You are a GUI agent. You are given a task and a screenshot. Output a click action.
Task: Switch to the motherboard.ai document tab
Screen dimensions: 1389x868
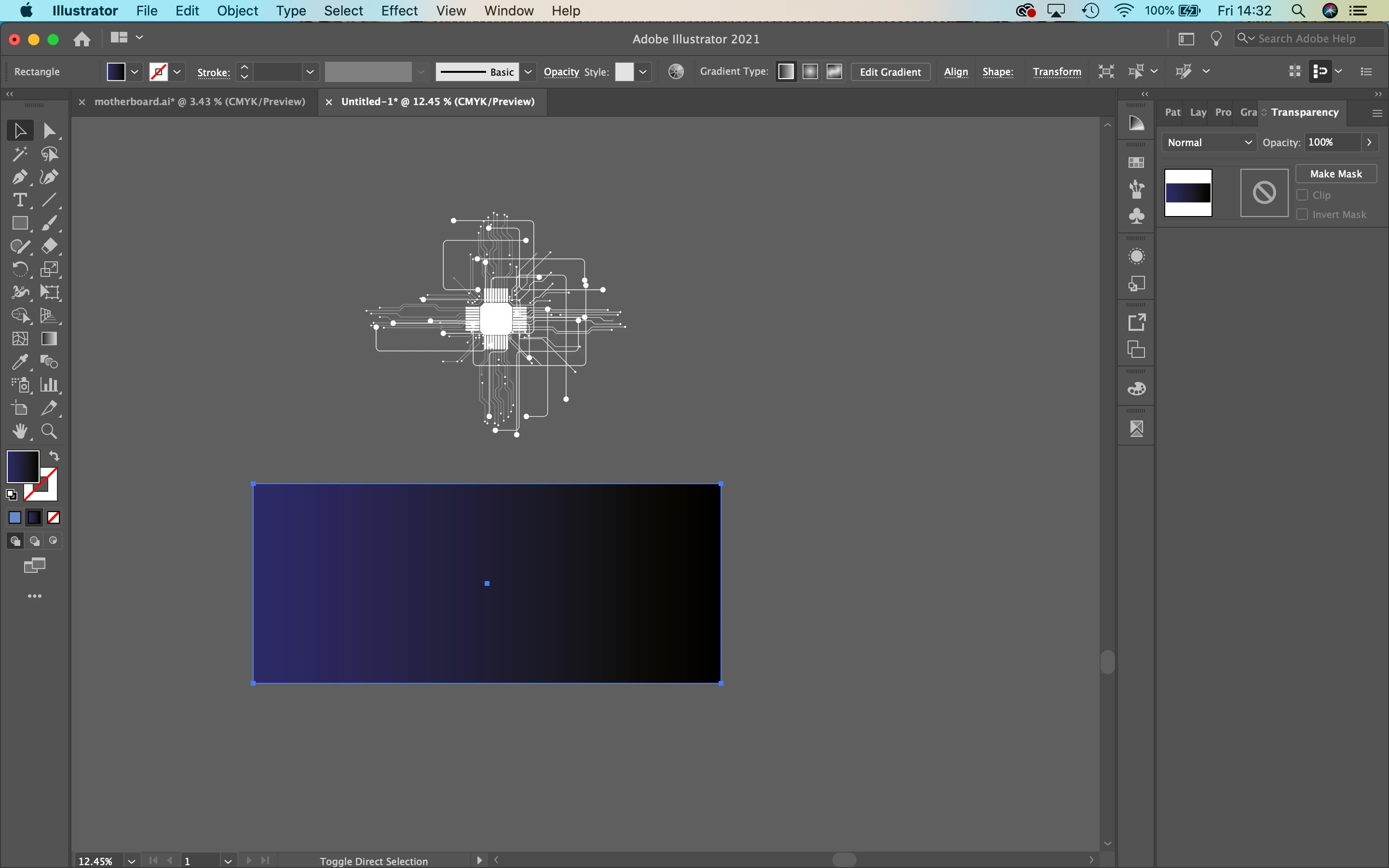(199, 102)
